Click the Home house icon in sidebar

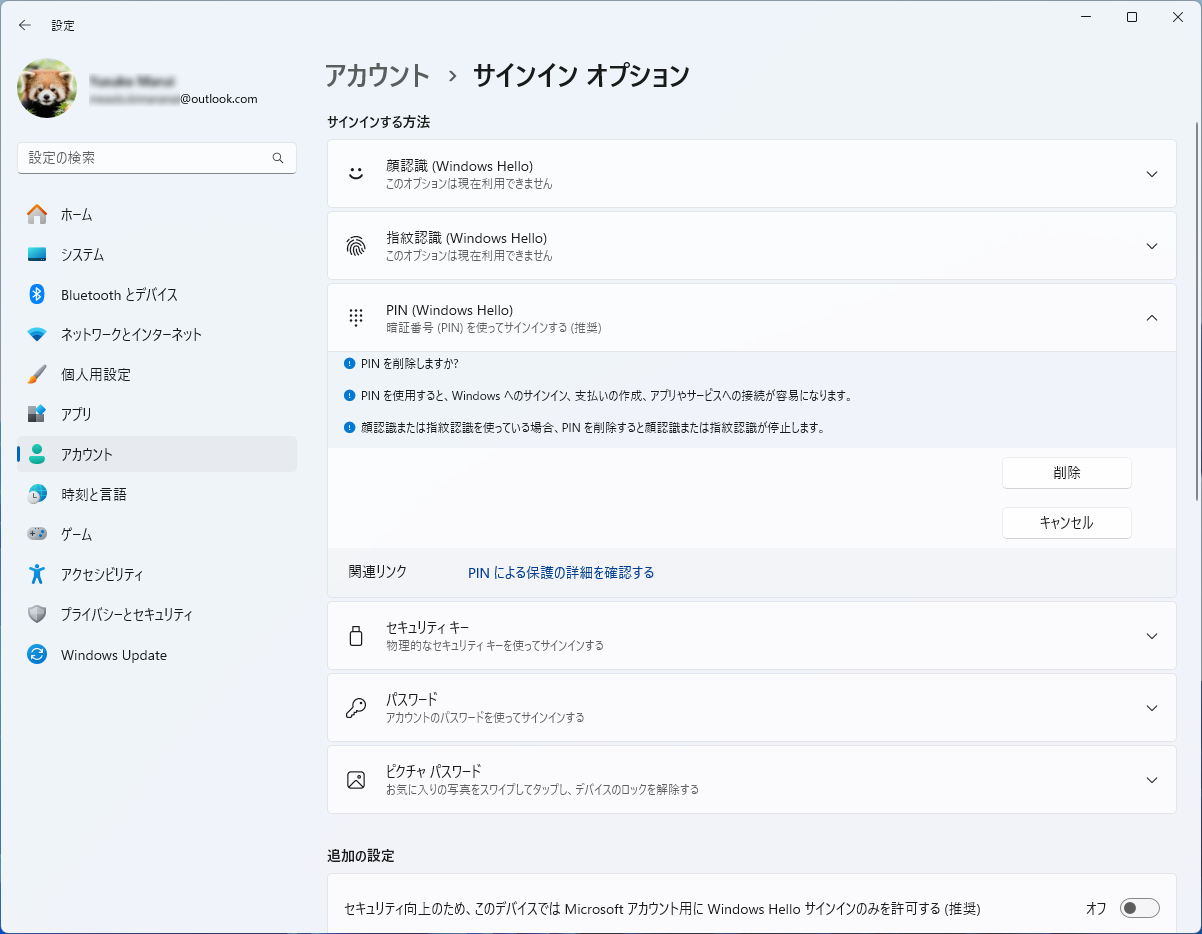[37, 214]
